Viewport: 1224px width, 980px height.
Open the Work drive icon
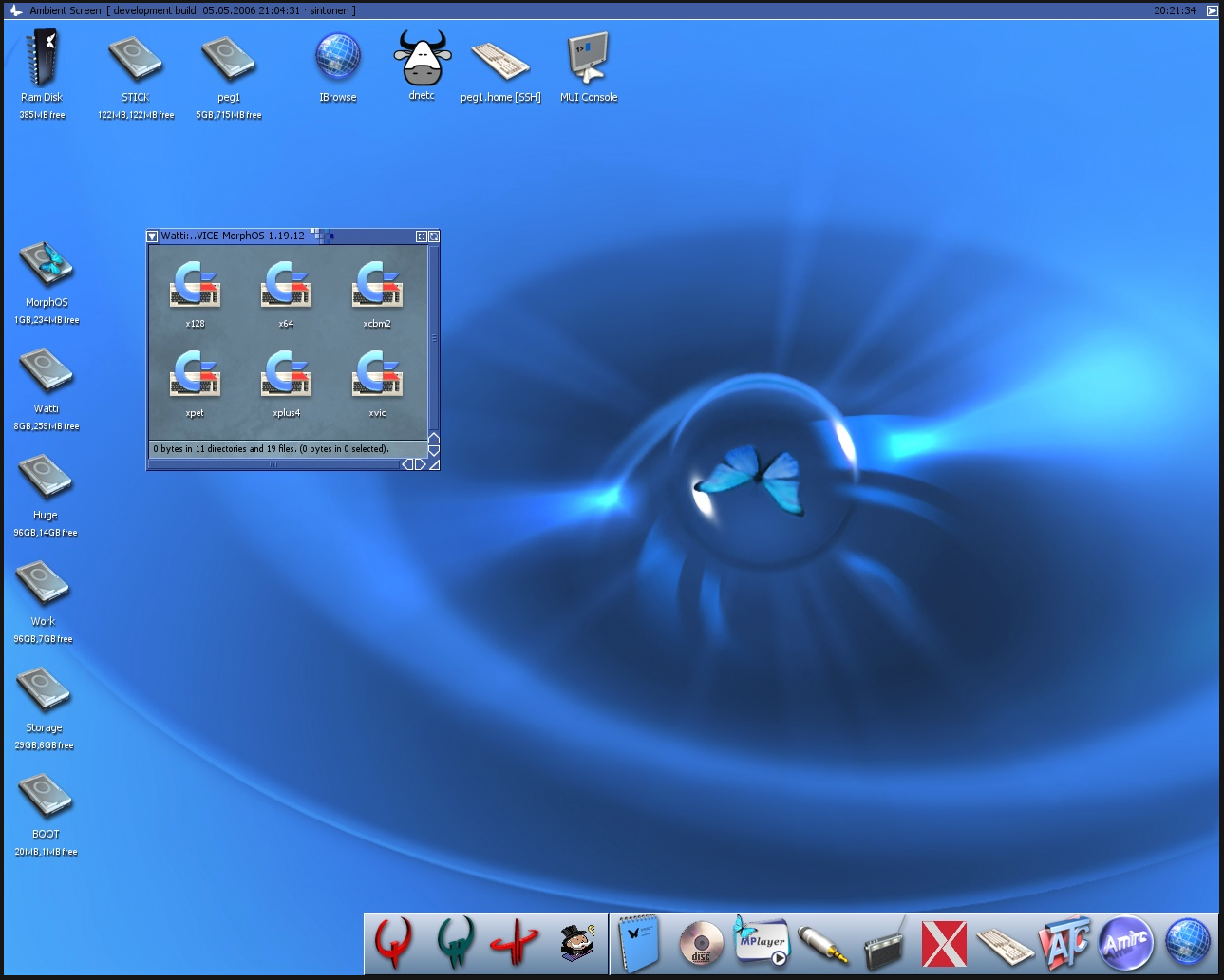[44, 583]
